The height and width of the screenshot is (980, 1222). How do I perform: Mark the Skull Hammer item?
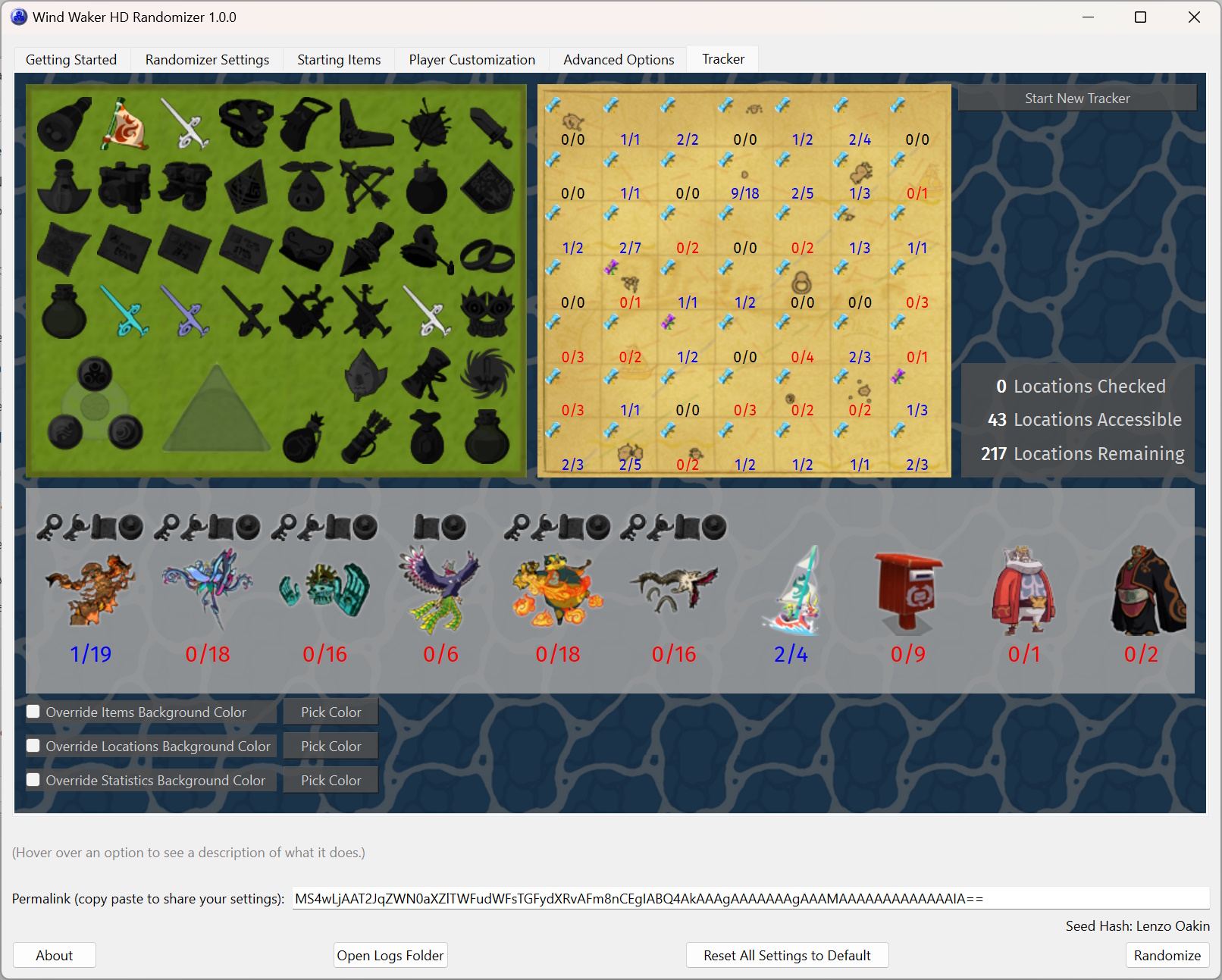428,249
